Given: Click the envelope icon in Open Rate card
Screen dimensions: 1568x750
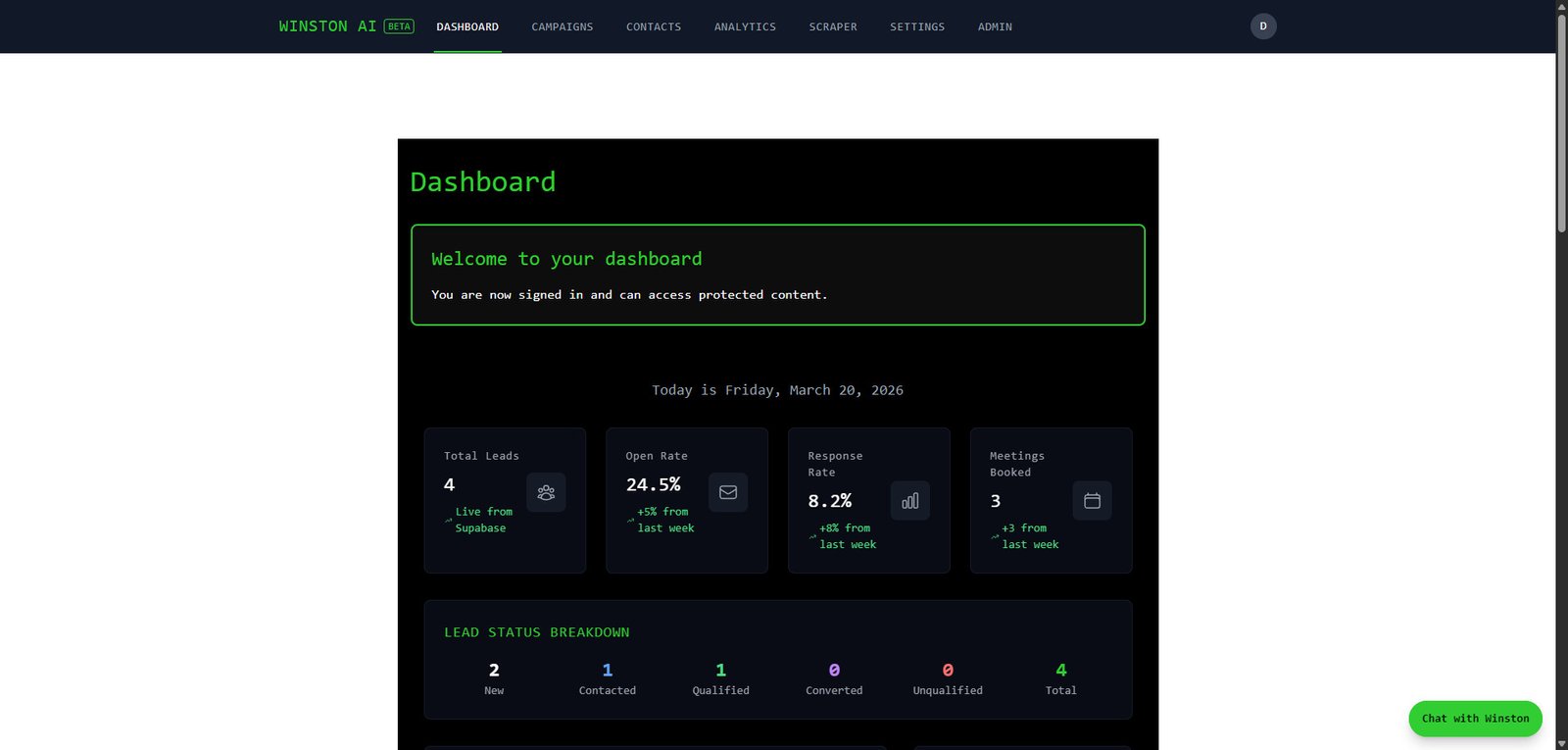Looking at the screenshot, I should (727, 492).
